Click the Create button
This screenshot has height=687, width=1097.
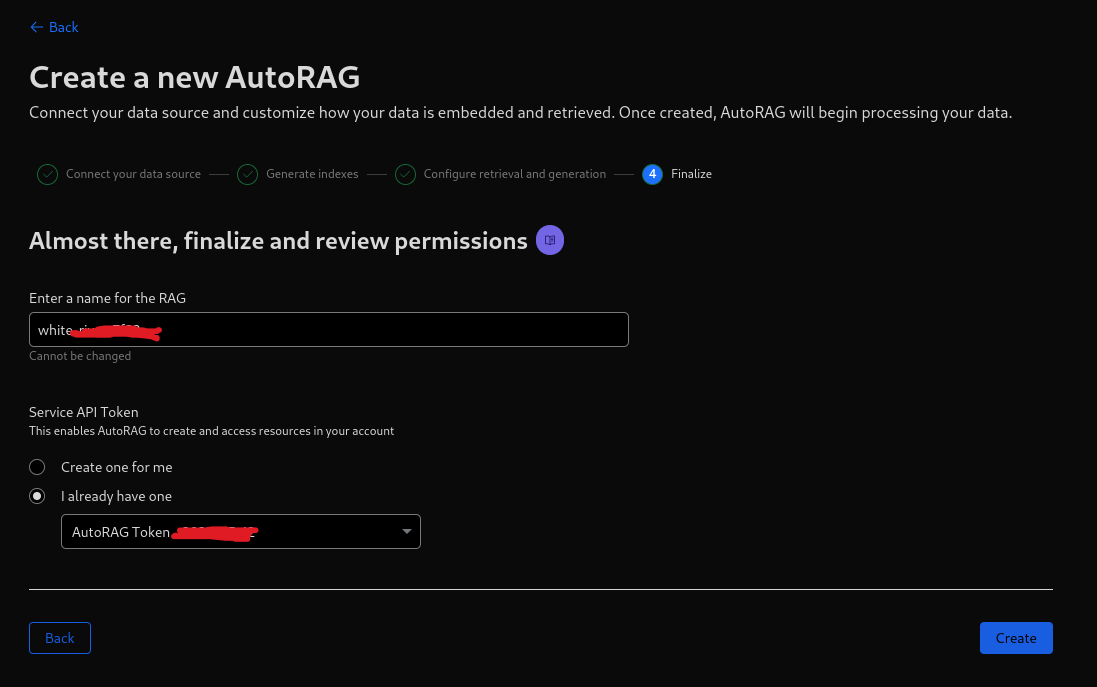tap(1016, 638)
